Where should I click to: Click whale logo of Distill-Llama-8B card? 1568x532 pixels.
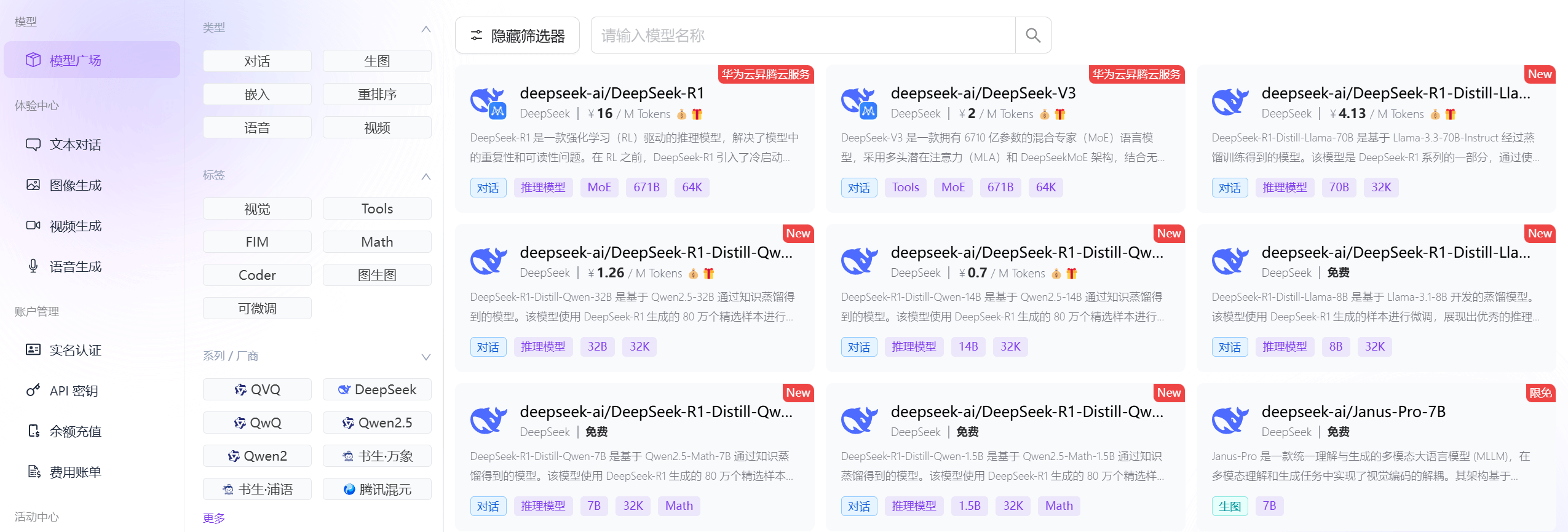(x=1230, y=262)
